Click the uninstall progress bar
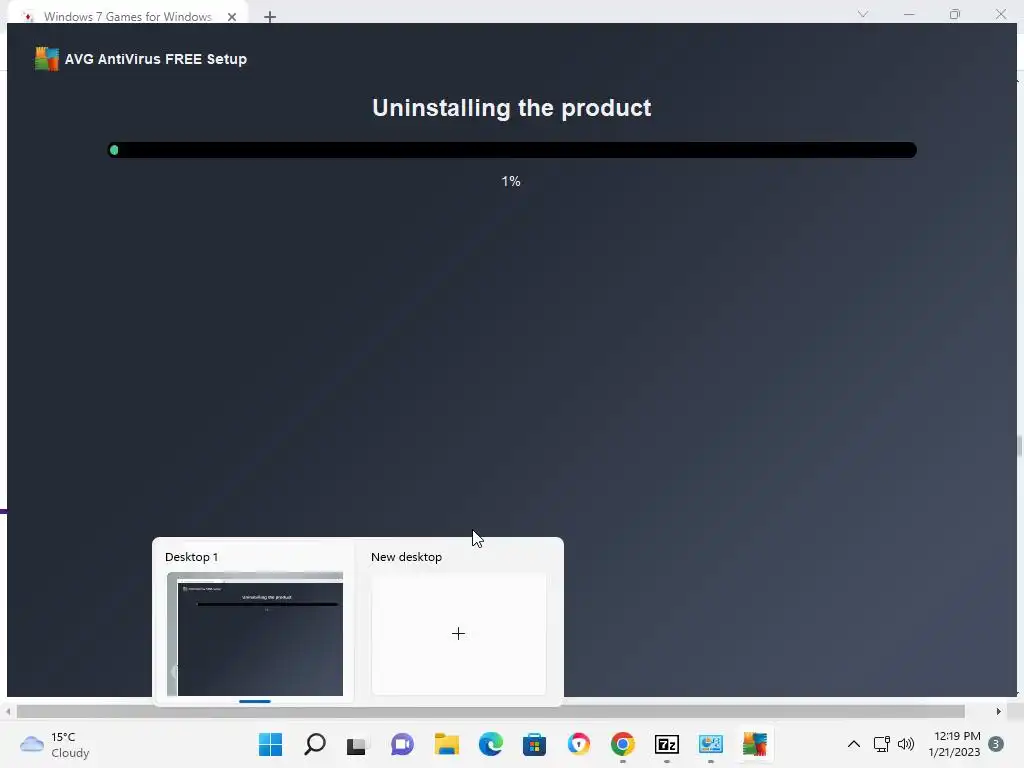The image size is (1024, 768). point(512,150)
